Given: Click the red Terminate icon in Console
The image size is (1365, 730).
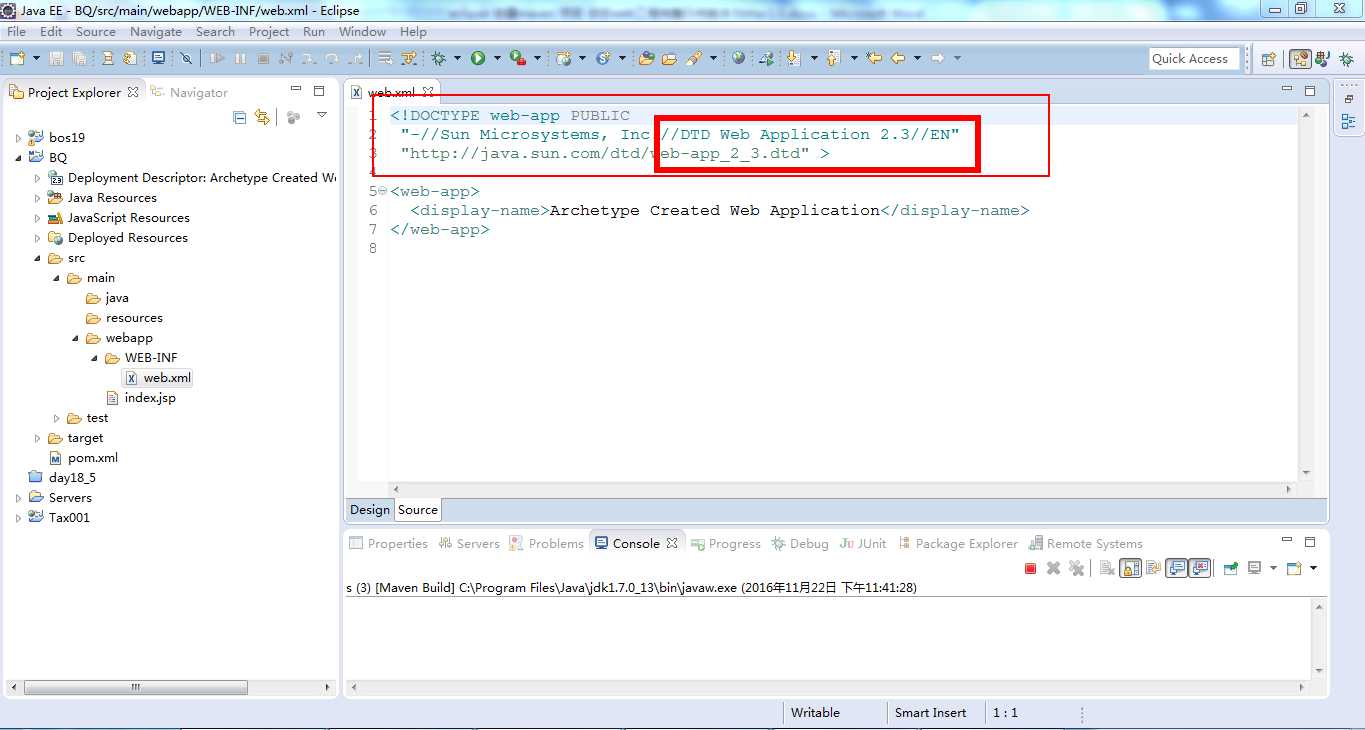Looking at the screenshot, I should [1030, 568].
